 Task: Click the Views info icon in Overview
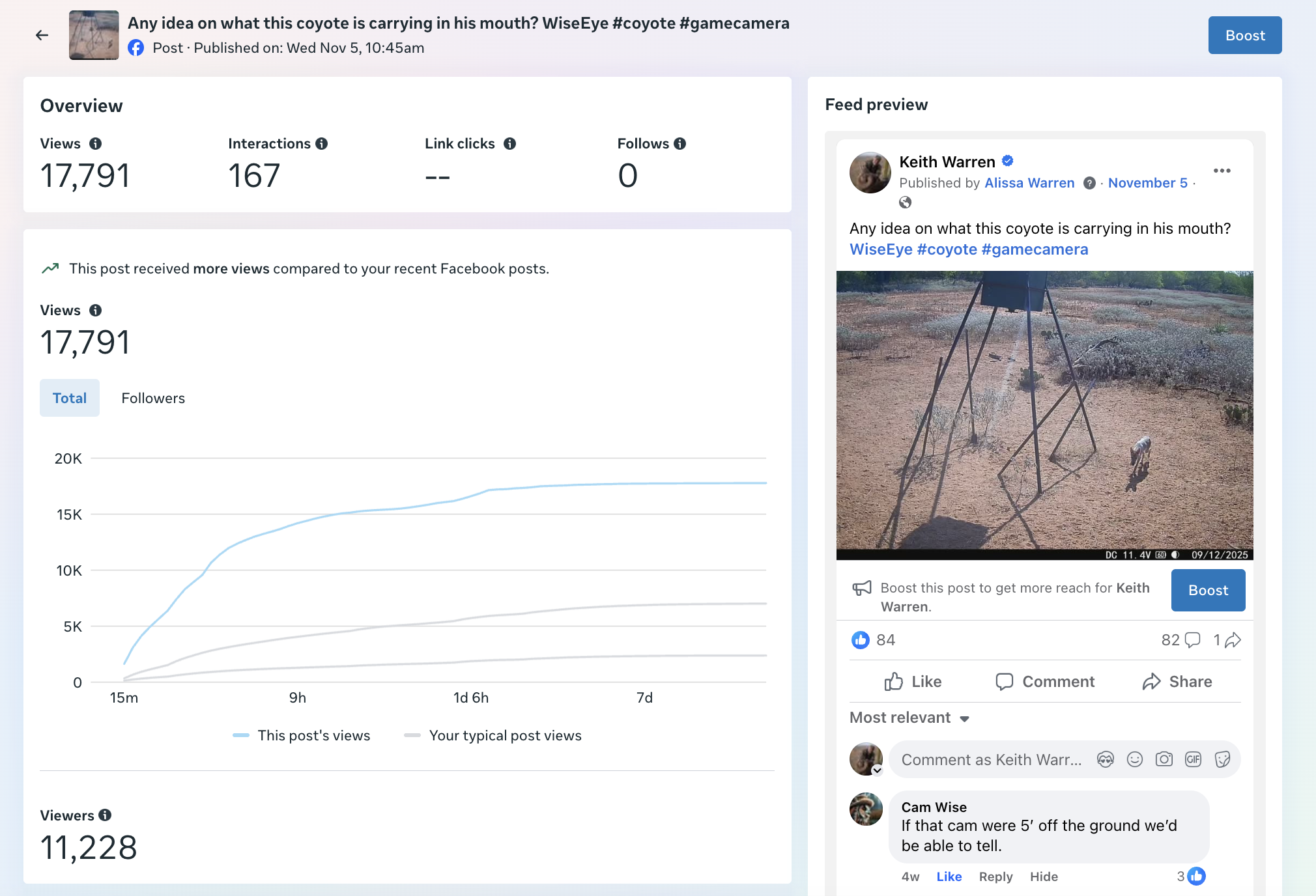click(x=95, y=144)
